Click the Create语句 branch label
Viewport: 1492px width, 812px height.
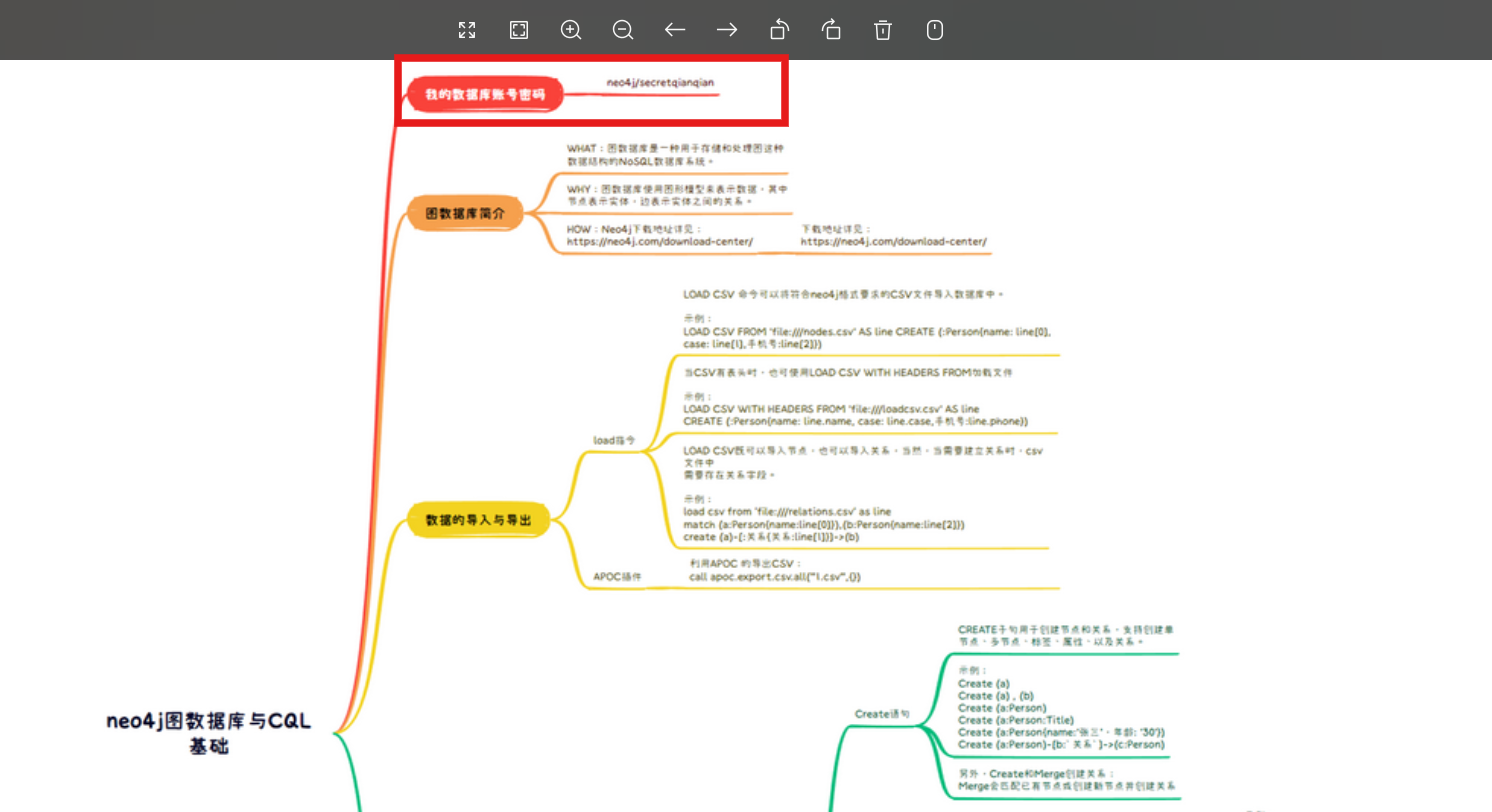(883, 714)
